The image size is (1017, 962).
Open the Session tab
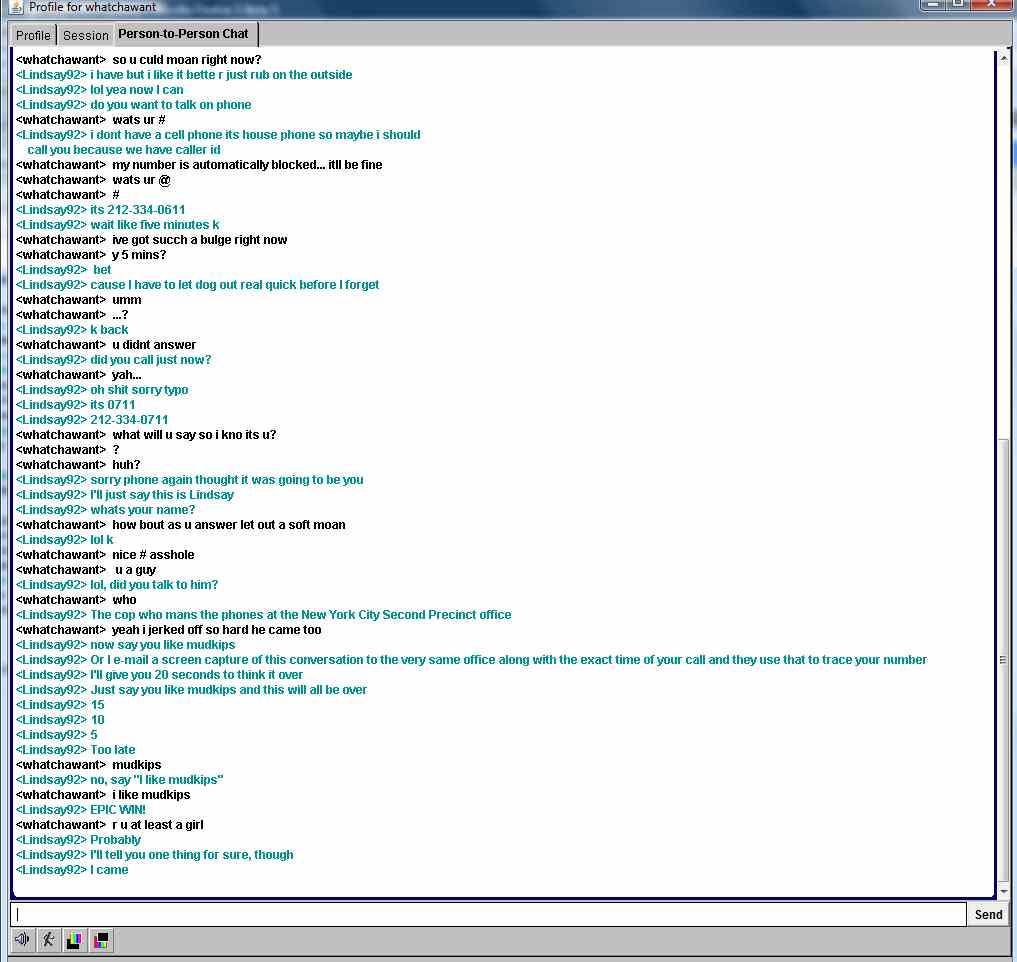pyautogui.click(x=86, y=35)
